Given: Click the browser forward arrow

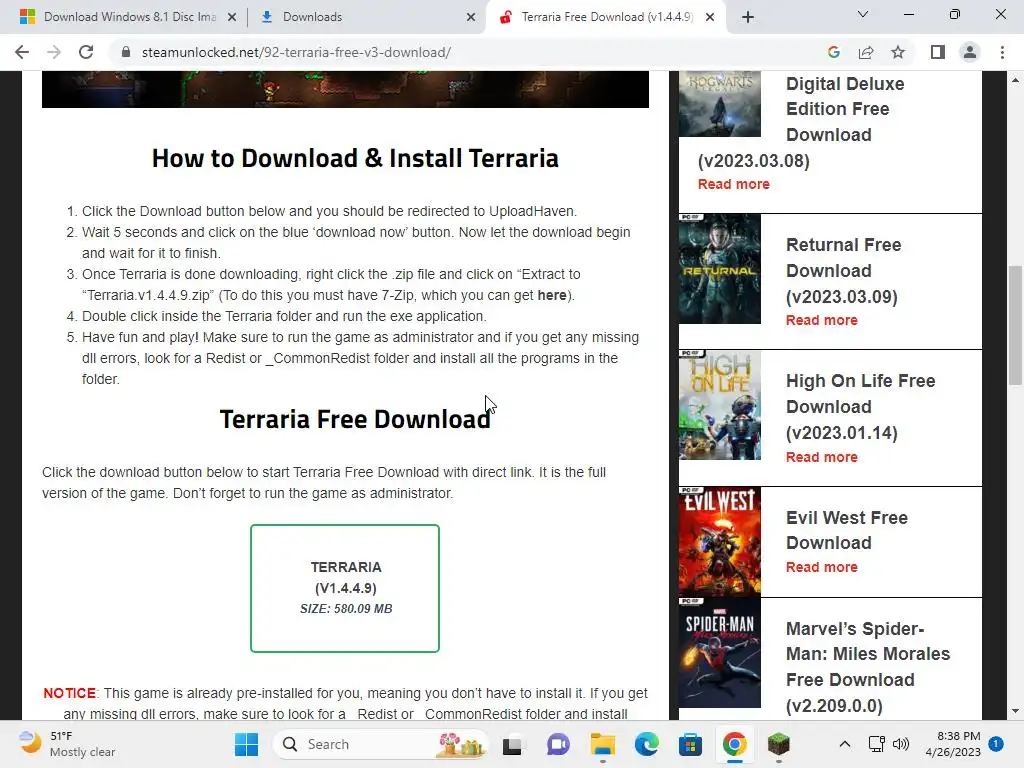Looking at the screenshot, I should pyautogui.click(x=54, y=52).
